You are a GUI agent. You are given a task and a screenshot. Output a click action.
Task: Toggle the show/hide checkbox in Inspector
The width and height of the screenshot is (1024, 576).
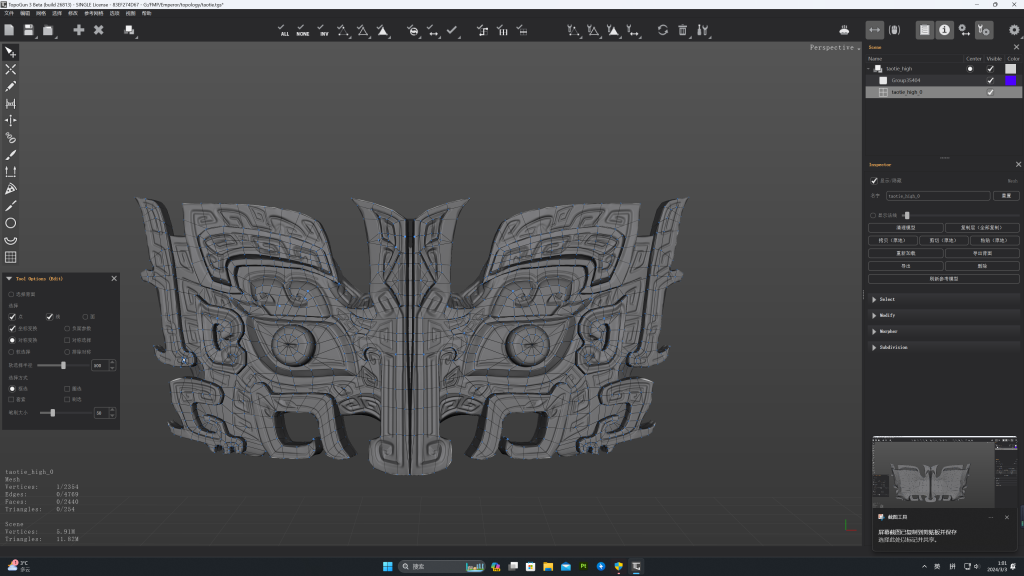[874, 181]
